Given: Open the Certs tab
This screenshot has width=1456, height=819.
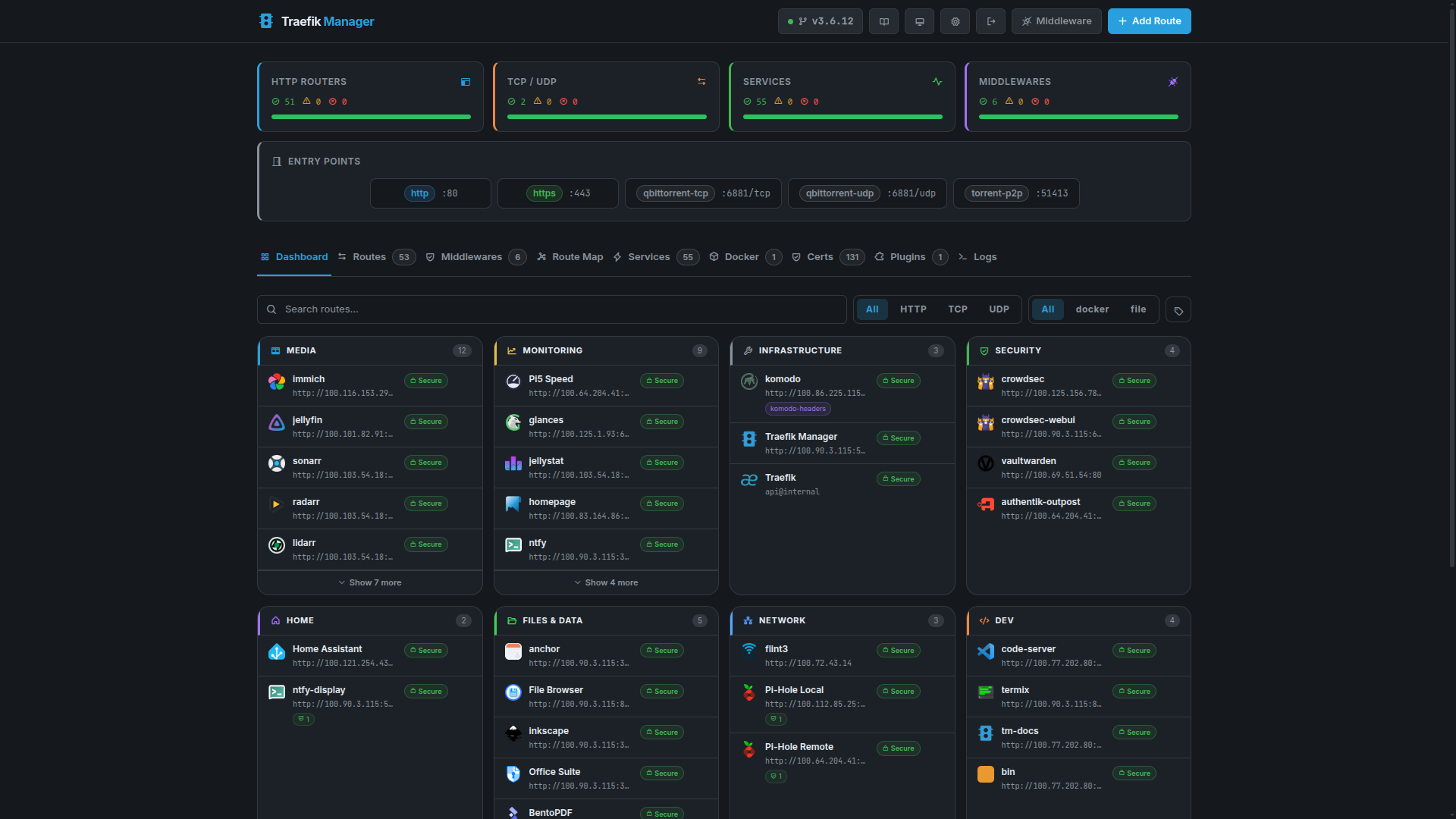Looking at the screenshot, I should click(820, 257).
